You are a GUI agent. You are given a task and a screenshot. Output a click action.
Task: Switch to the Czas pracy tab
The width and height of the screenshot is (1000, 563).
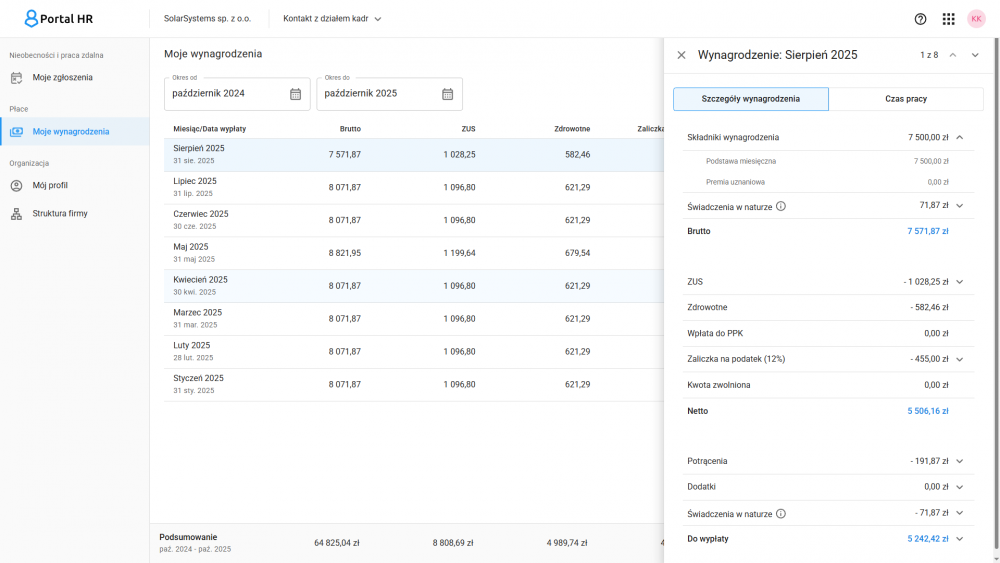pos(906,99)
